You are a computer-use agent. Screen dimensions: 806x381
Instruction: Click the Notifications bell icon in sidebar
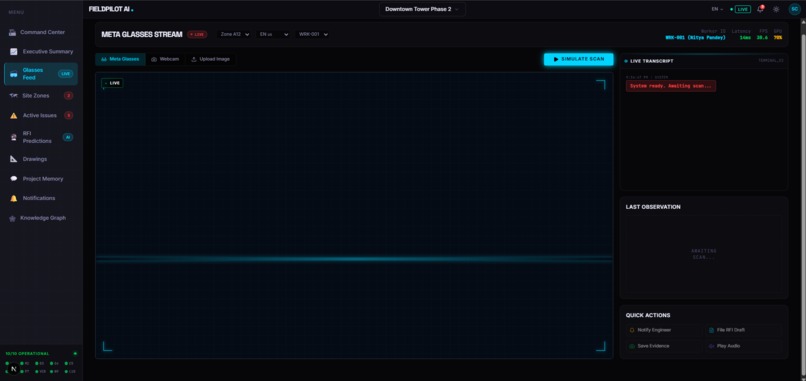[13, 198]
